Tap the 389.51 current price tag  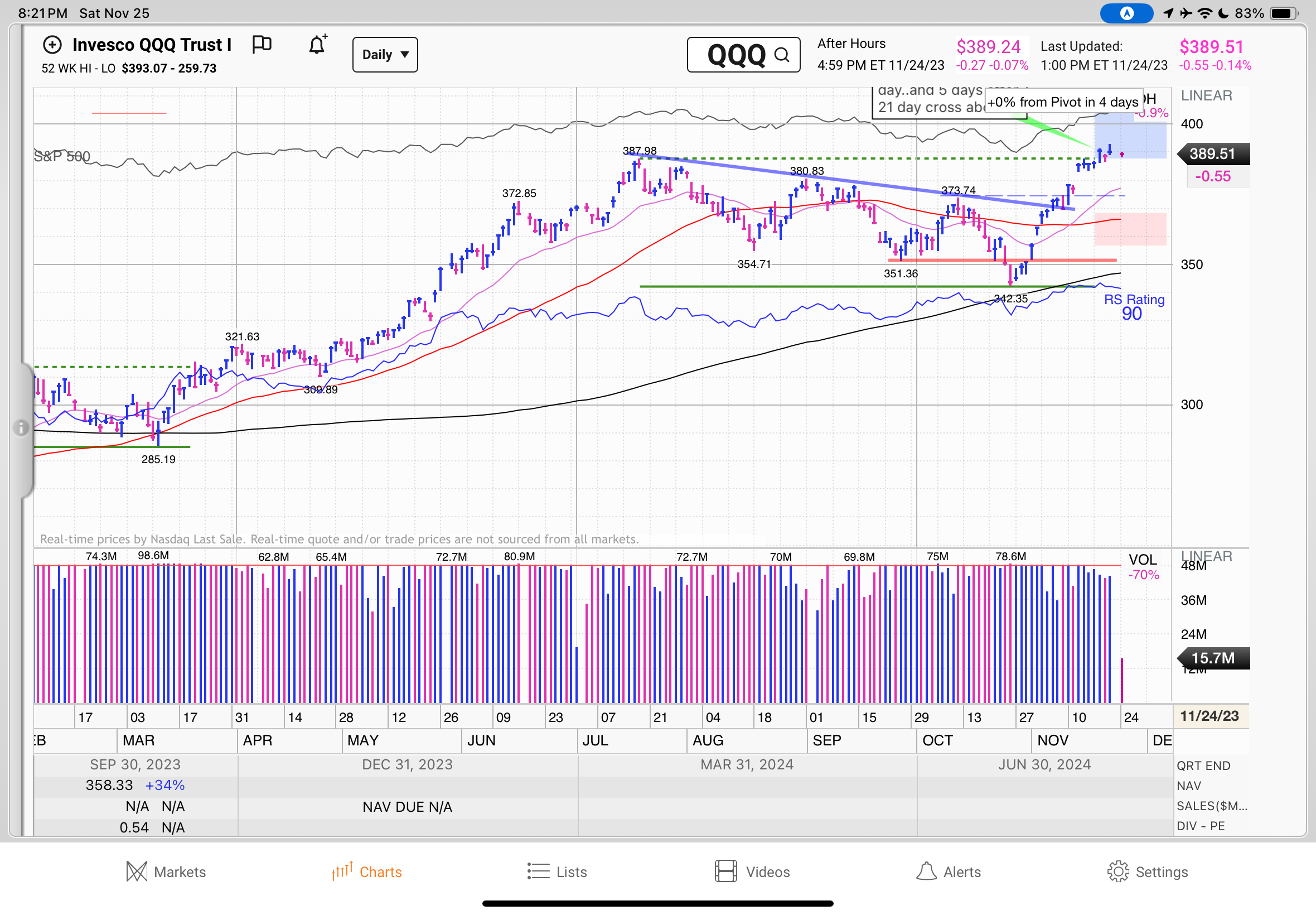1213,153
